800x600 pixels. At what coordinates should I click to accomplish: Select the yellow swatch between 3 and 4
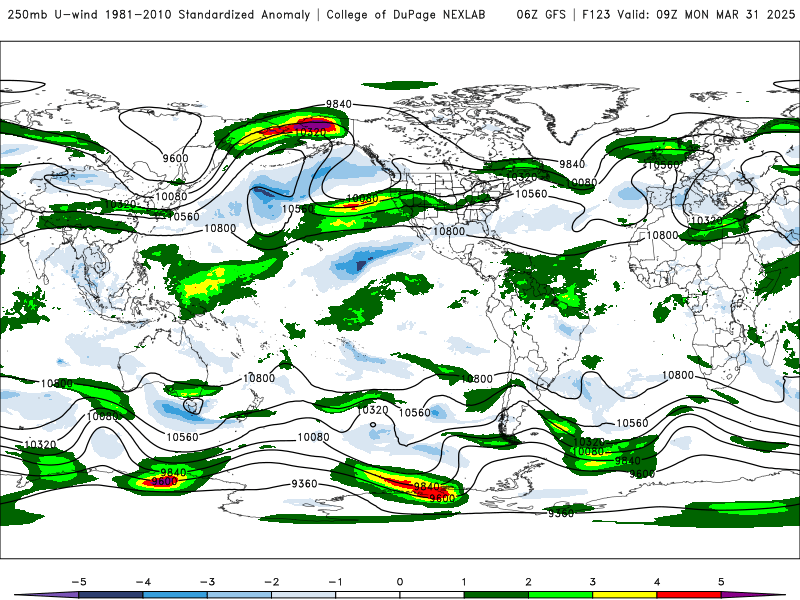pyautogui.click(x=625, y=595)
